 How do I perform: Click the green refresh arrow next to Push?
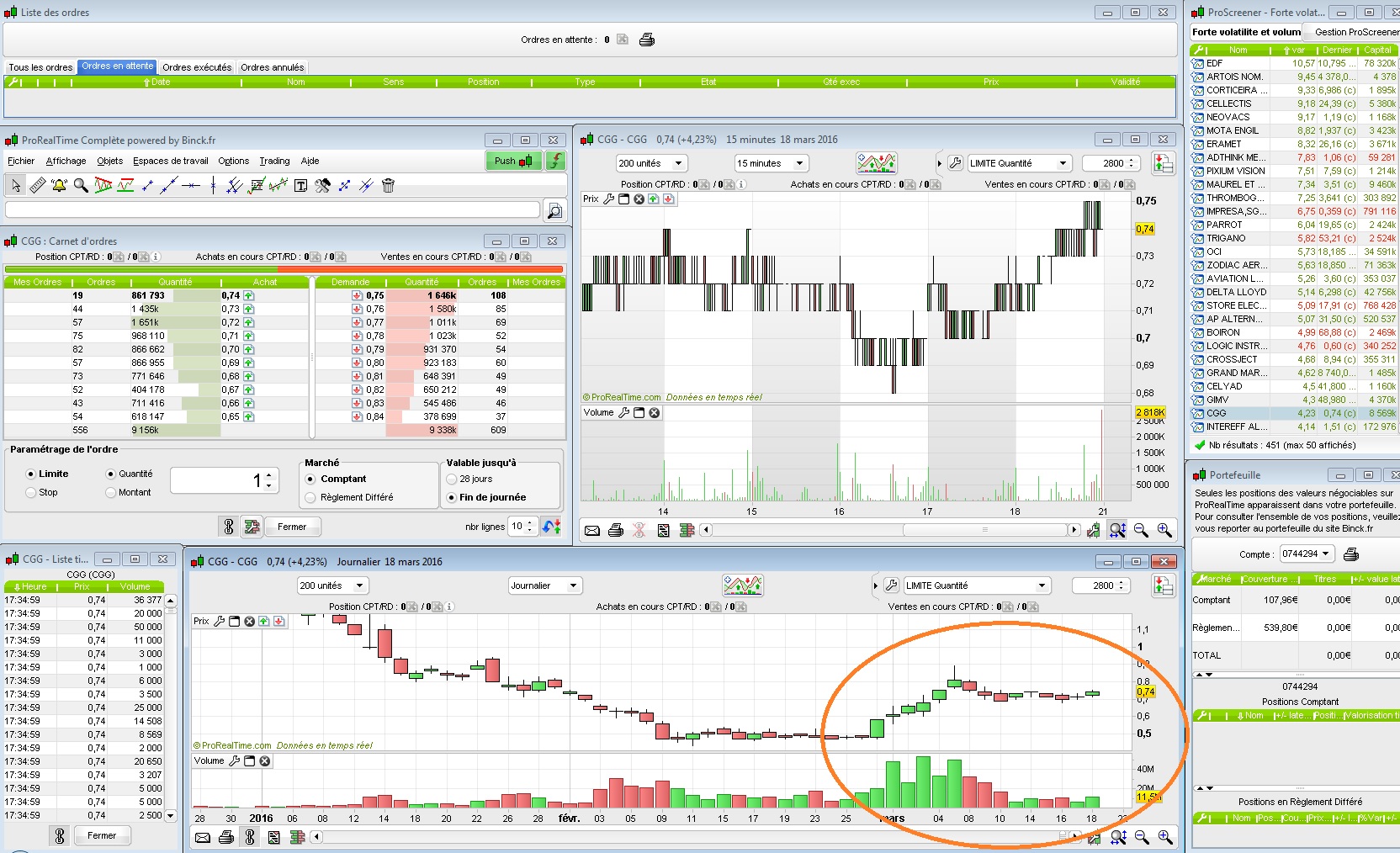(555, 161)
